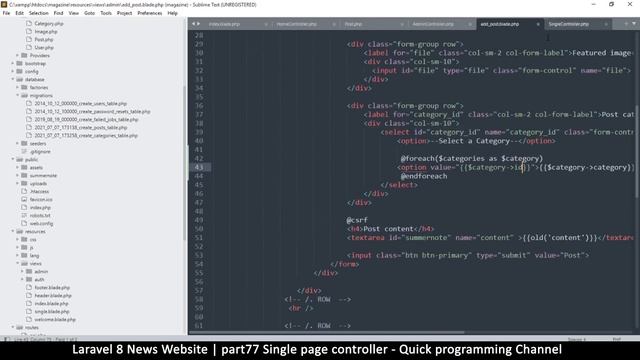Expand the summernote folder
The width and height of the screenshot is (640, 360).
coord(18,176)
